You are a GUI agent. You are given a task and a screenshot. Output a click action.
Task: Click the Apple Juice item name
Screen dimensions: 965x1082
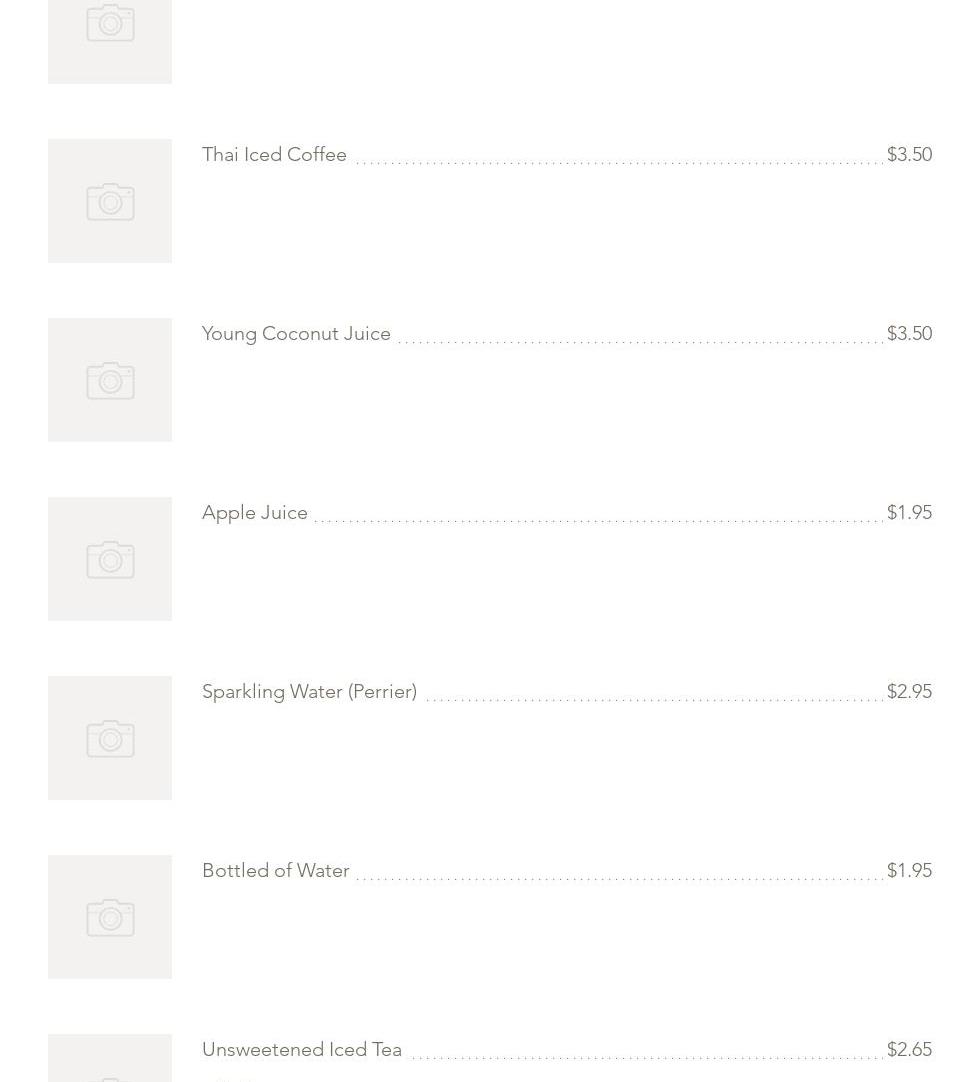[255, 513]
